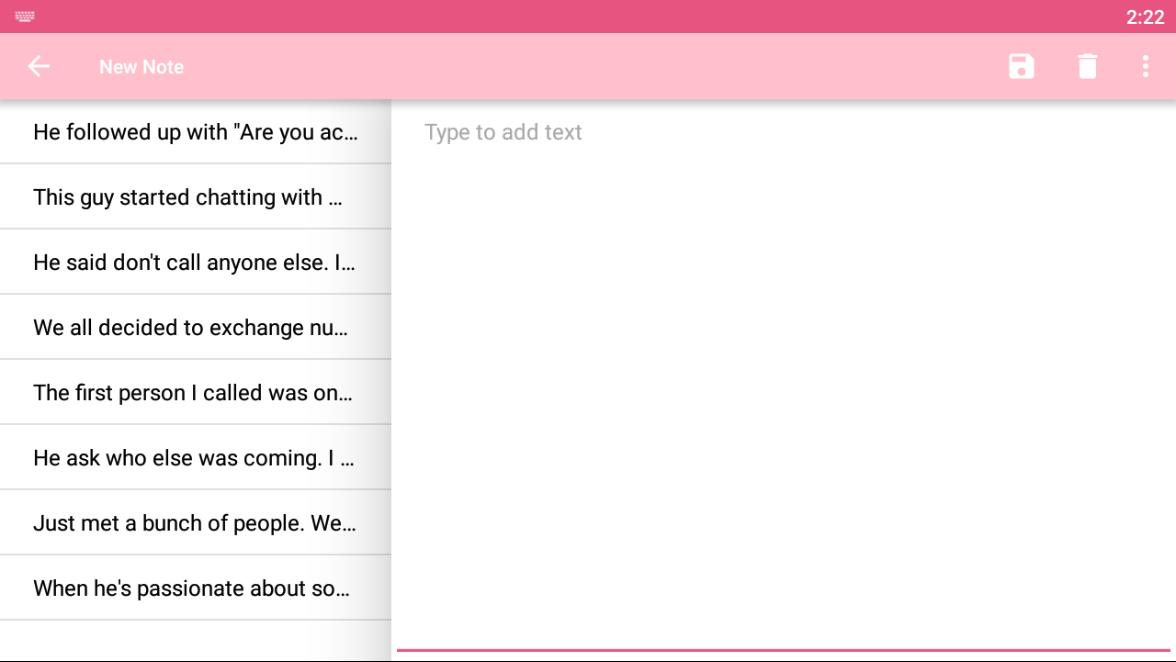Open note 'We all decided to exchange nu…'

coord(195,328)
